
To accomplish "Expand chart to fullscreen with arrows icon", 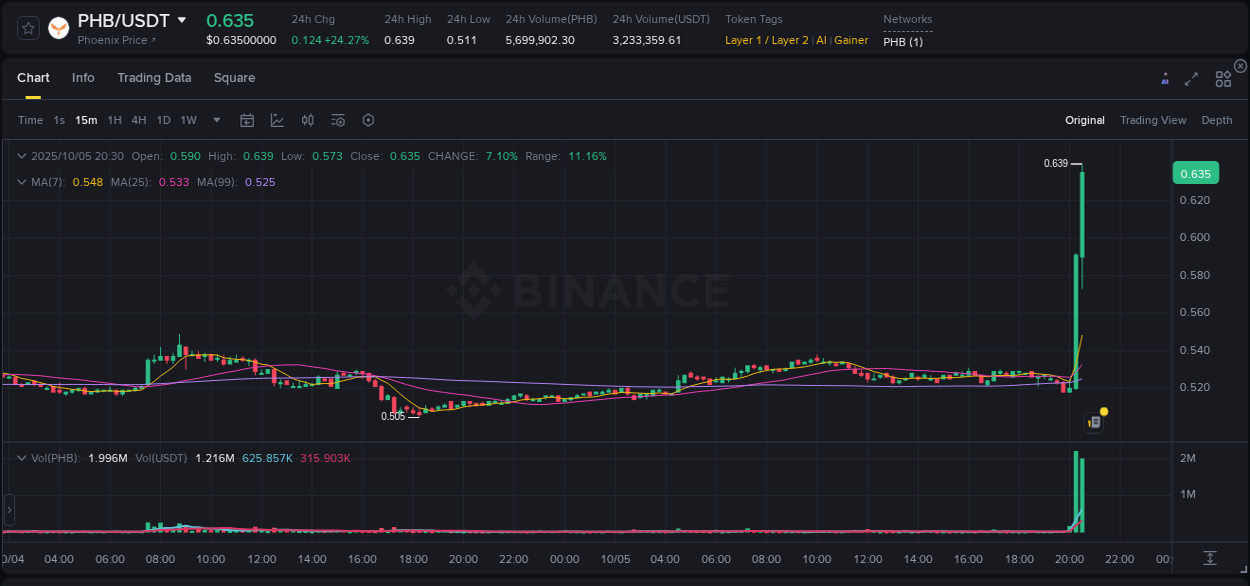I will pyautogui.click(x=1191, y=78).
